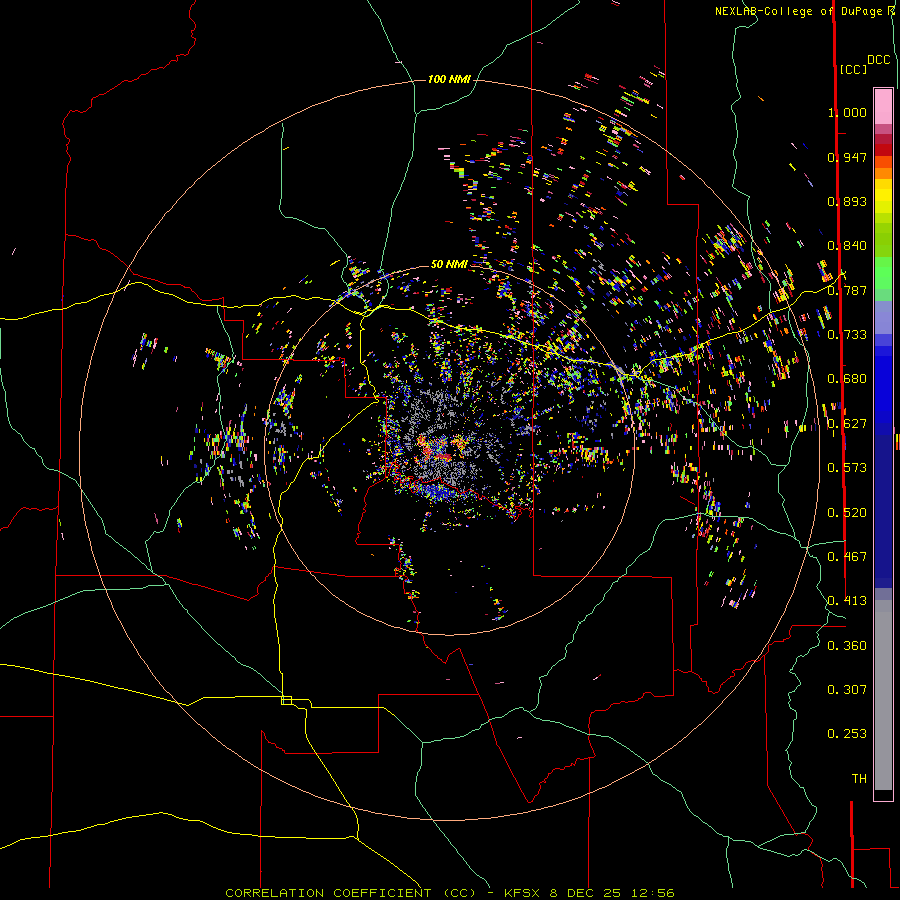Click the DCC label above the color bar

879,60
